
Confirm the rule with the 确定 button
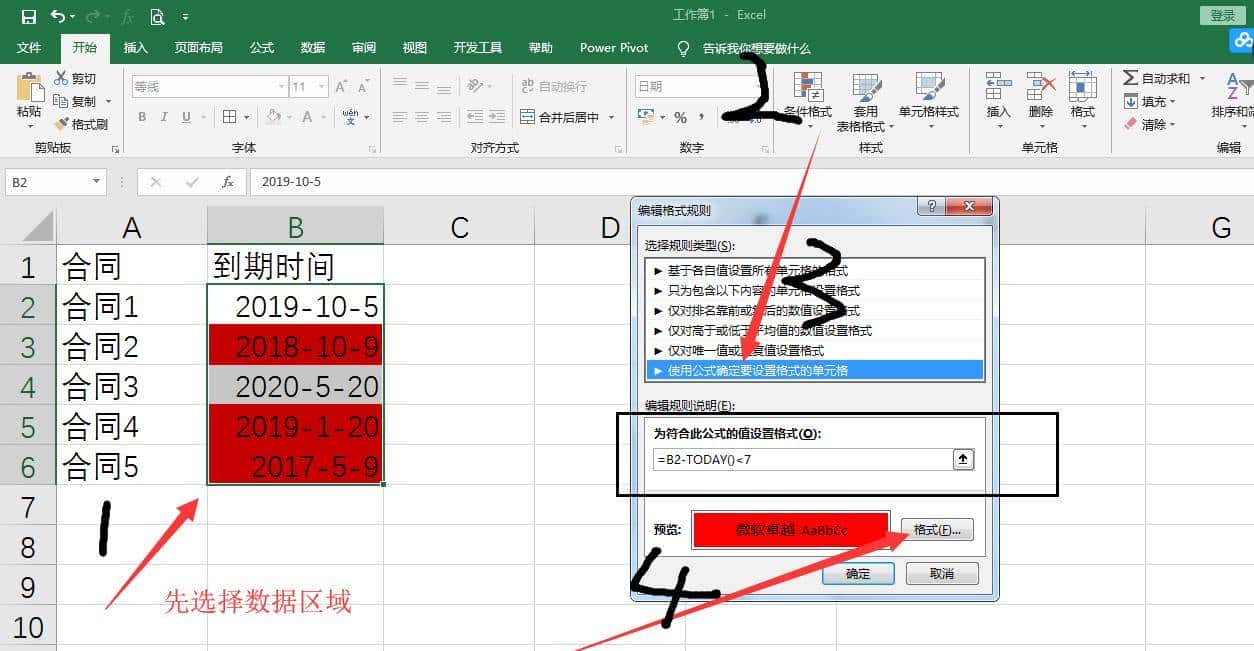click(858, 573)
